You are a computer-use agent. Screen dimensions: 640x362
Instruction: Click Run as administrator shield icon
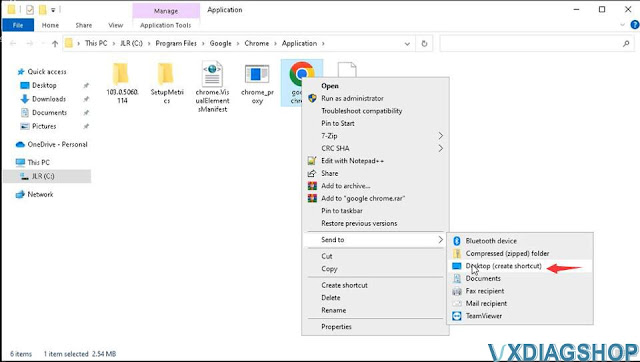(x=312, y=98)
